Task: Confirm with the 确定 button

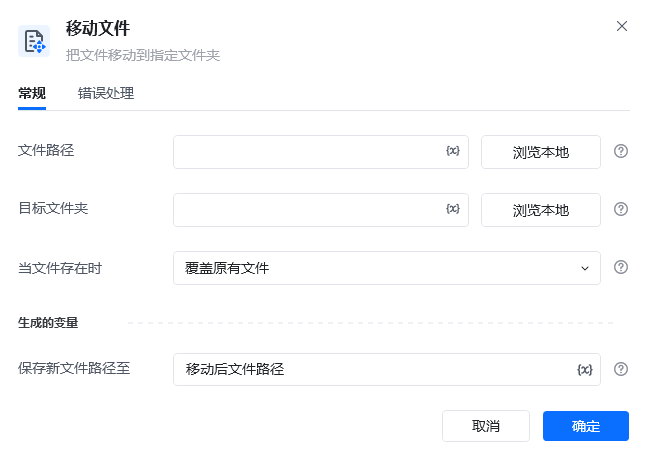Action: point(586,426)
